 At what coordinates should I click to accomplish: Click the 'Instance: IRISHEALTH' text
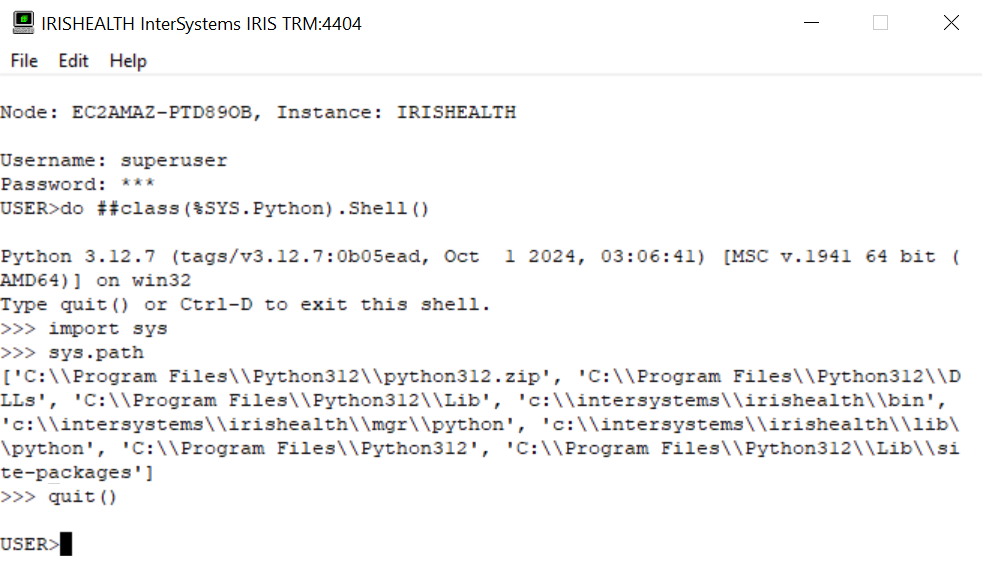(x=396, y=113)
